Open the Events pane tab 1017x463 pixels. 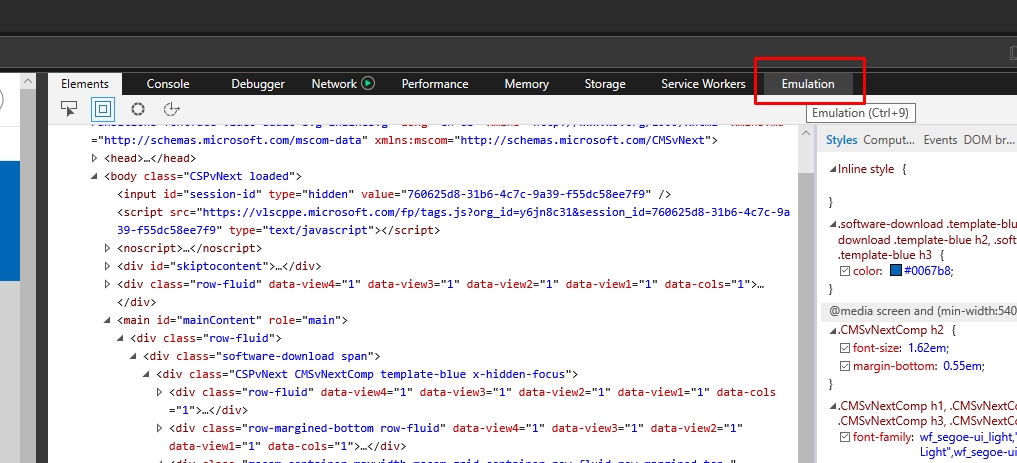[940, 139]
